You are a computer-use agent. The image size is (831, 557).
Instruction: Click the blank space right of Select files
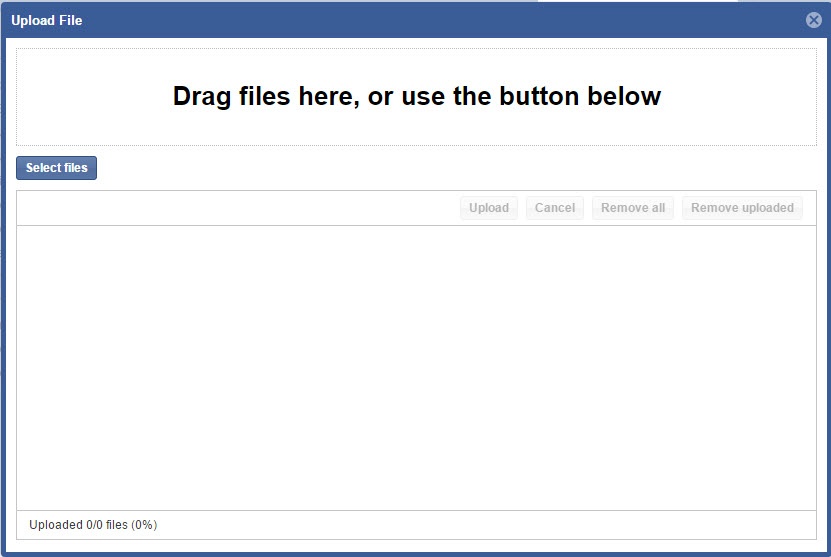450,168
